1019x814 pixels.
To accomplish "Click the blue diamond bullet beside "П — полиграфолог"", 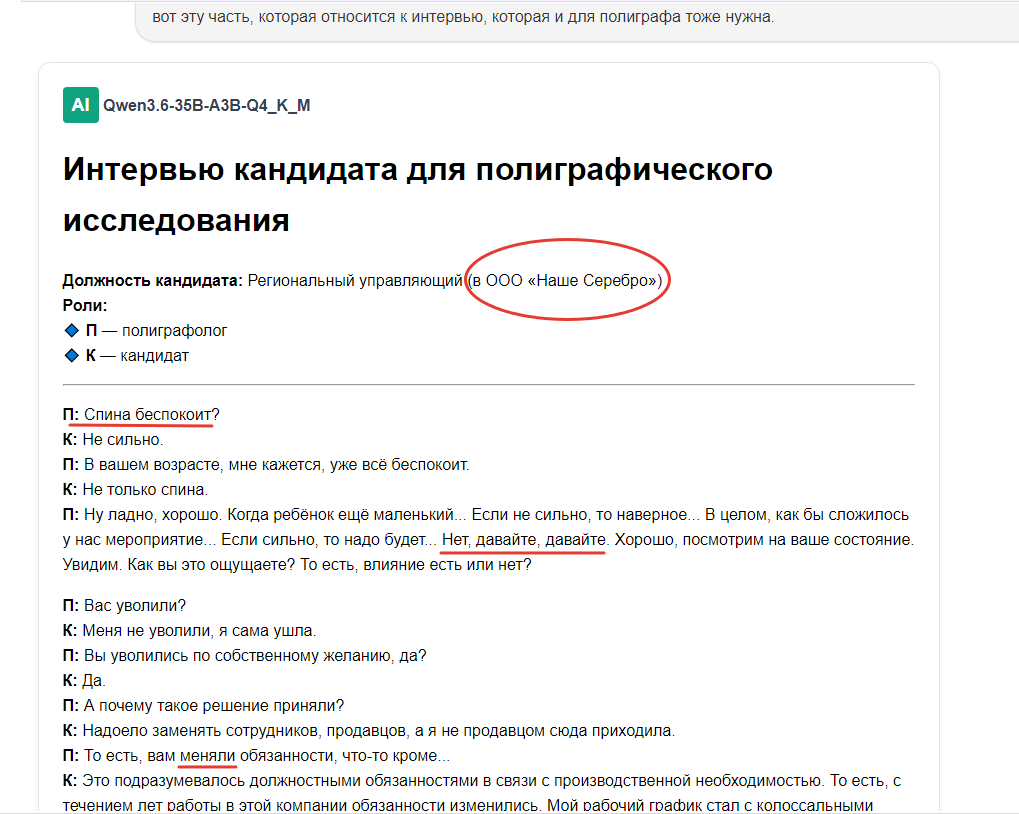I will pyautogui.click(x=71, y=331).
